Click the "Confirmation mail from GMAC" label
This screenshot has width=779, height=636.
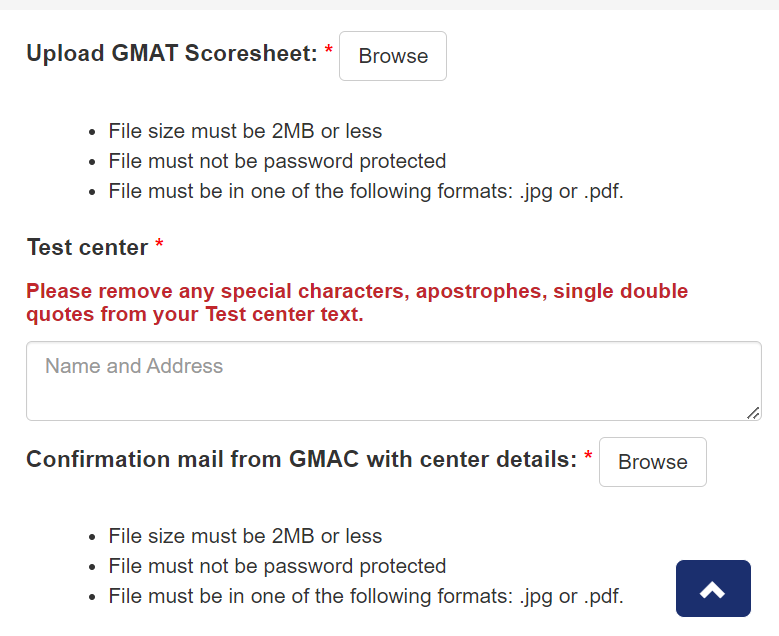(x=301, y=459)
